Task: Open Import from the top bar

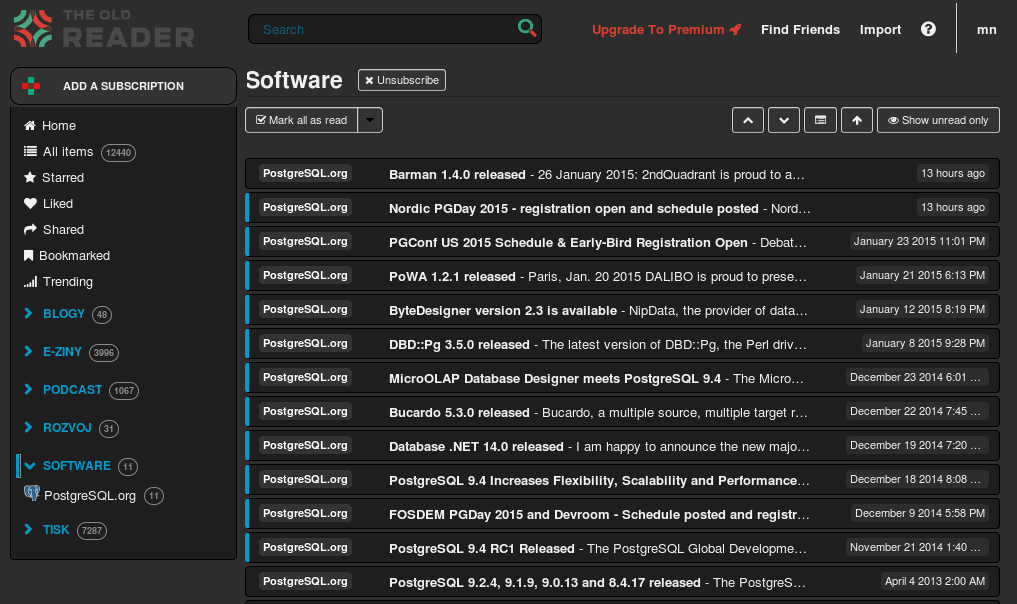Action: [x=880, y=29]
